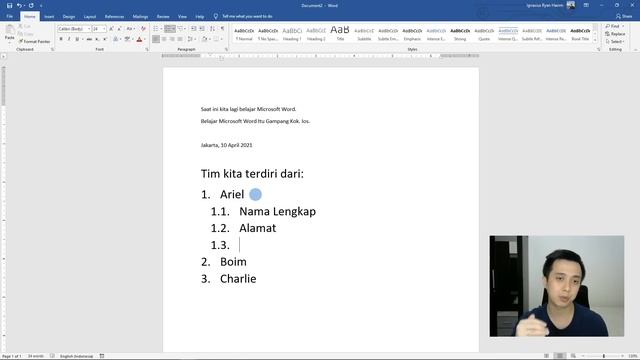Apply the Strong style
The height and width of the screenshot is (360, 640).
(460, 34)
